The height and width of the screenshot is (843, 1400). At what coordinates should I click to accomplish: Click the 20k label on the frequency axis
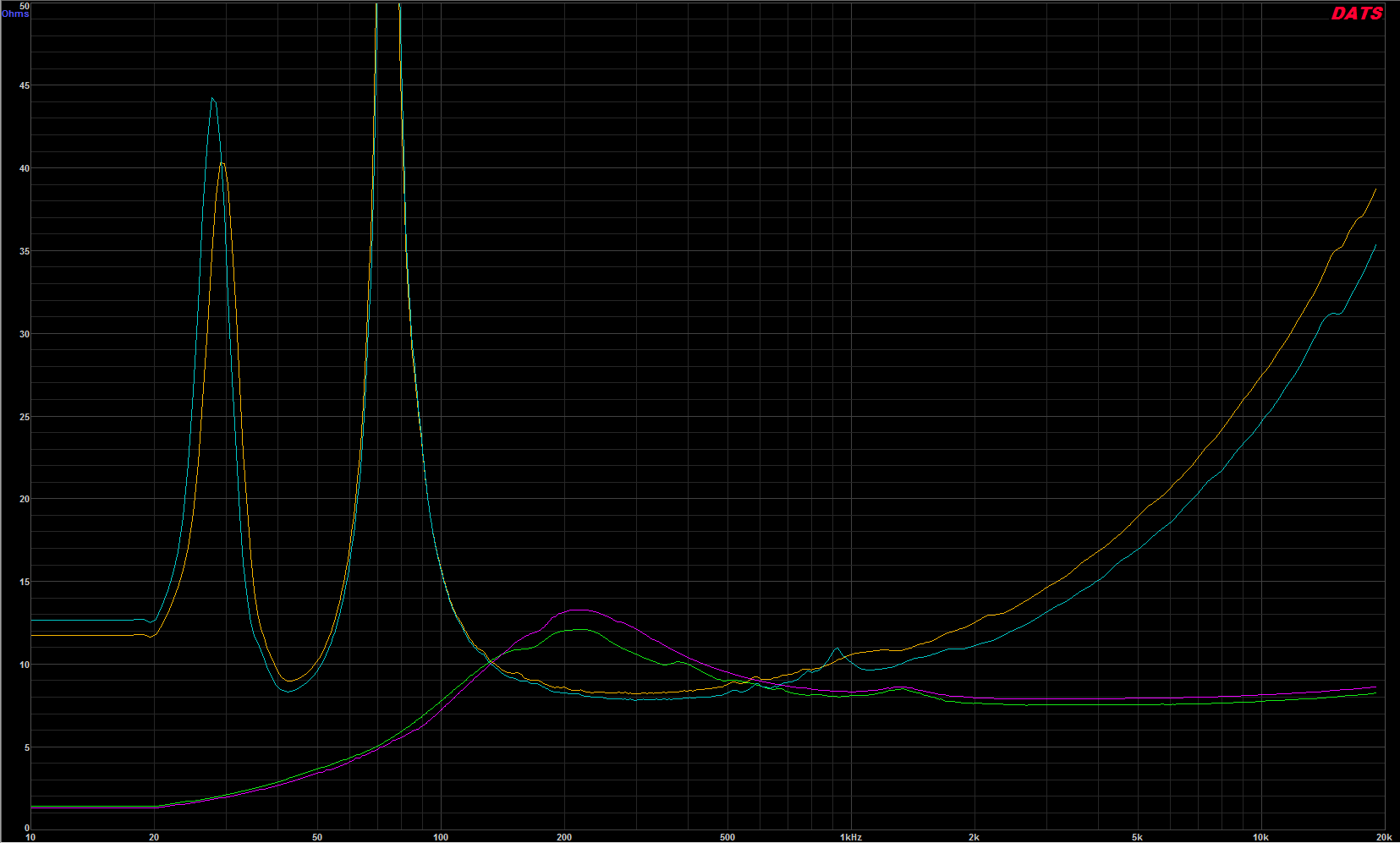pos(1384,837)
